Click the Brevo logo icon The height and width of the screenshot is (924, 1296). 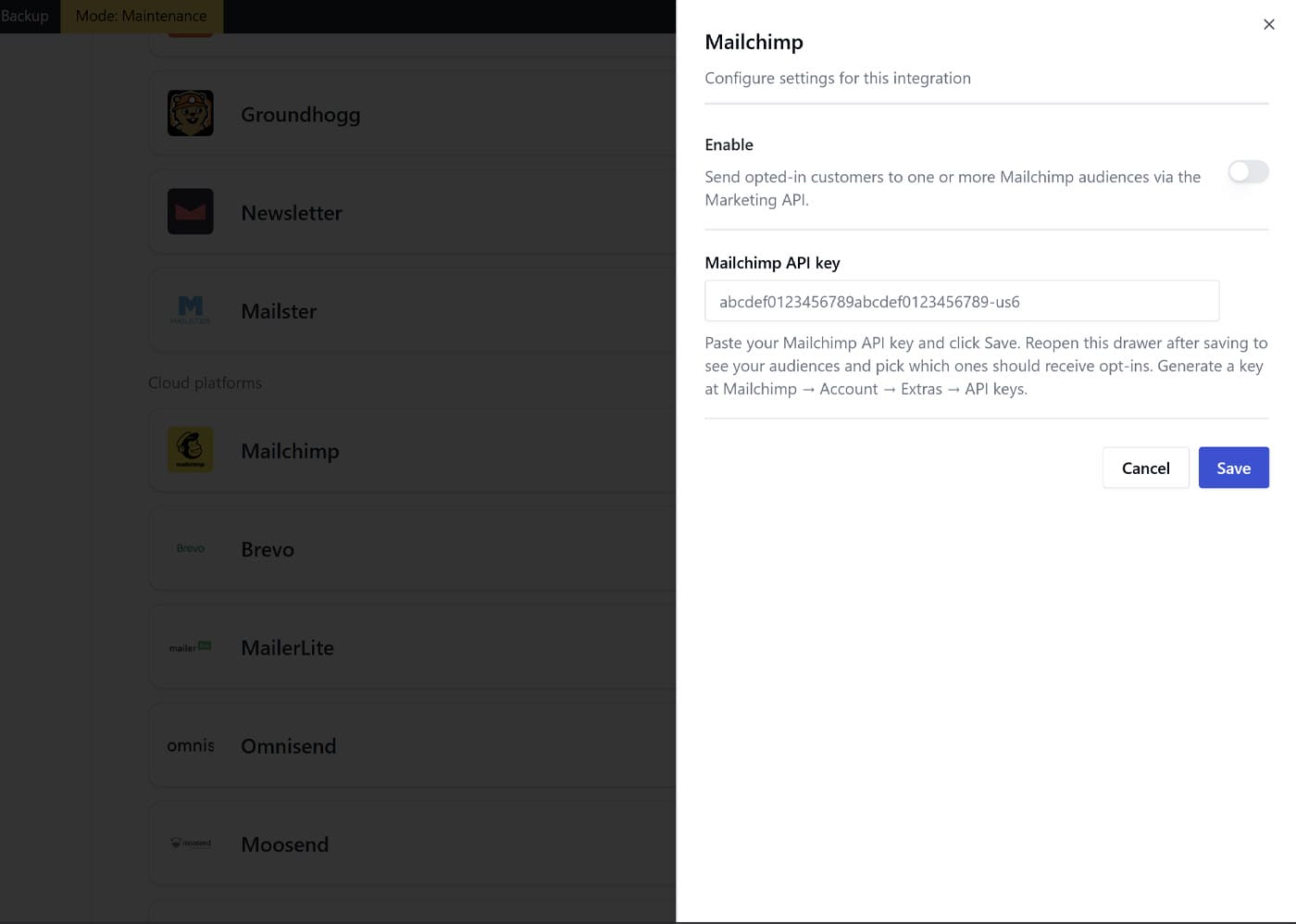point(190,548)
